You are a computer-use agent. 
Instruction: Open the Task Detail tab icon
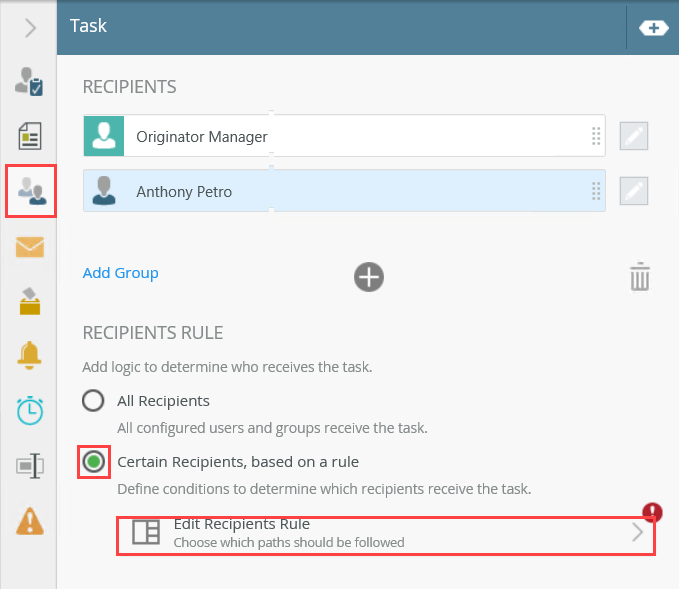30,82
